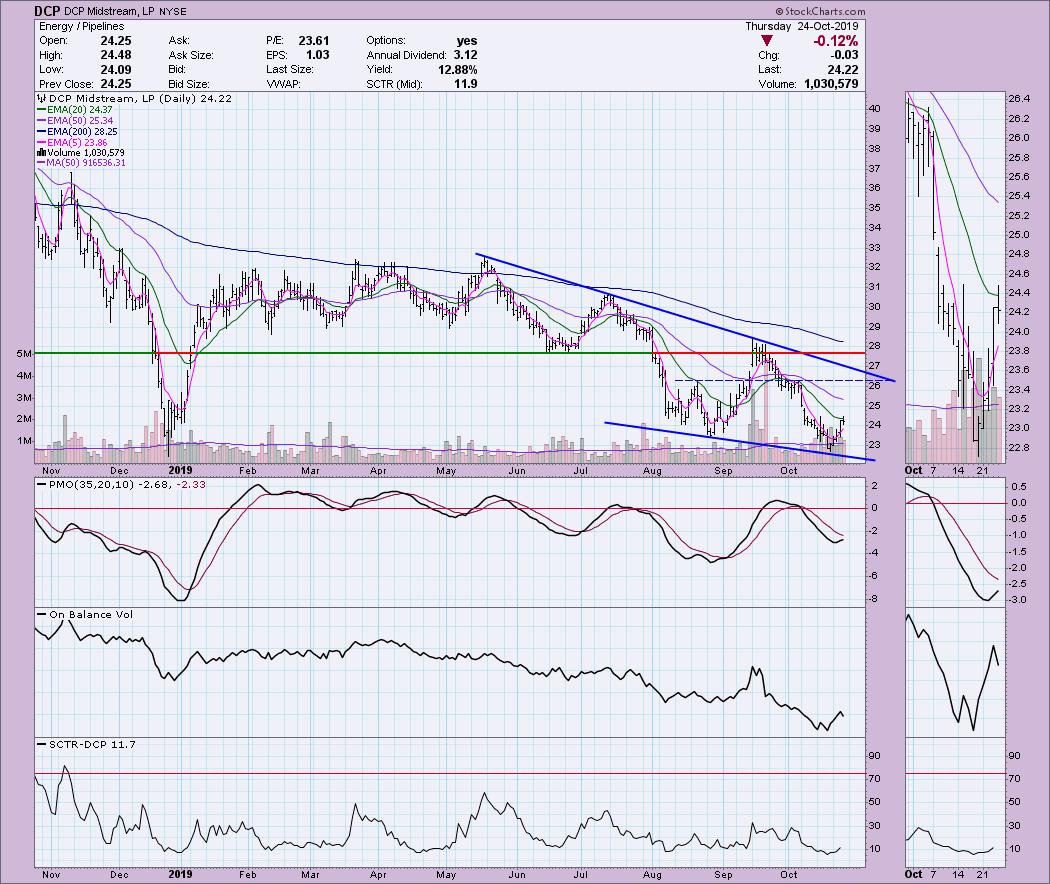
Task: Click the header Volume figure on the right
Action: click(x=829, y=84)
